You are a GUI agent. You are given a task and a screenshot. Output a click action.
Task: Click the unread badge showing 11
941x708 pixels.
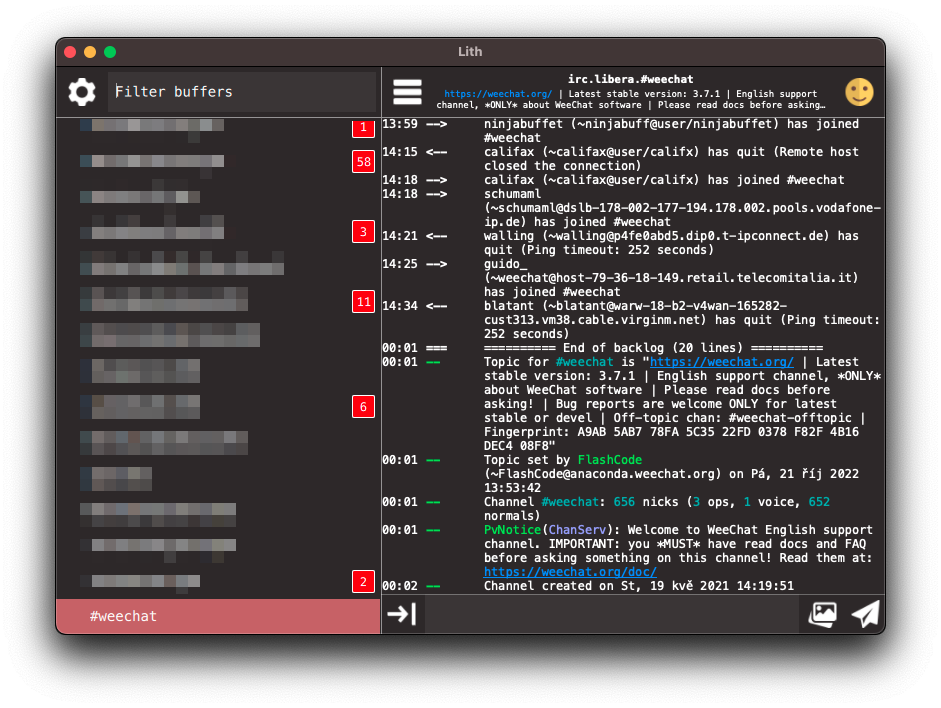click(362, 301)
